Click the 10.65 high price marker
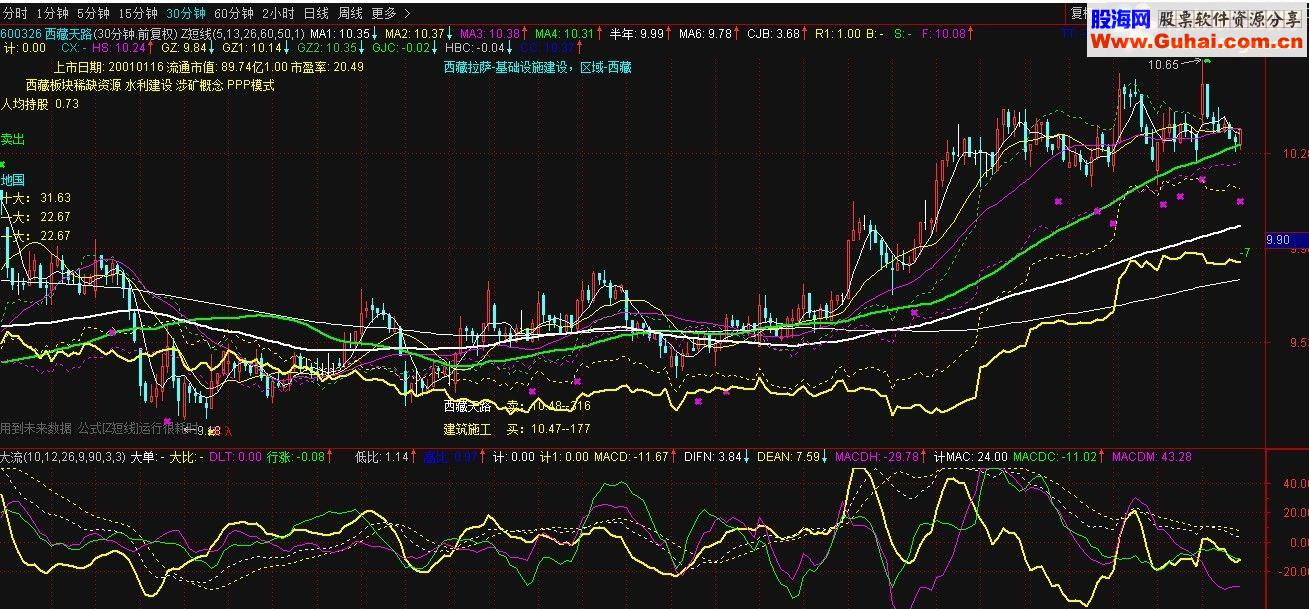Viewport: 1309px width, 609px height. click(x=1163, y=65)
